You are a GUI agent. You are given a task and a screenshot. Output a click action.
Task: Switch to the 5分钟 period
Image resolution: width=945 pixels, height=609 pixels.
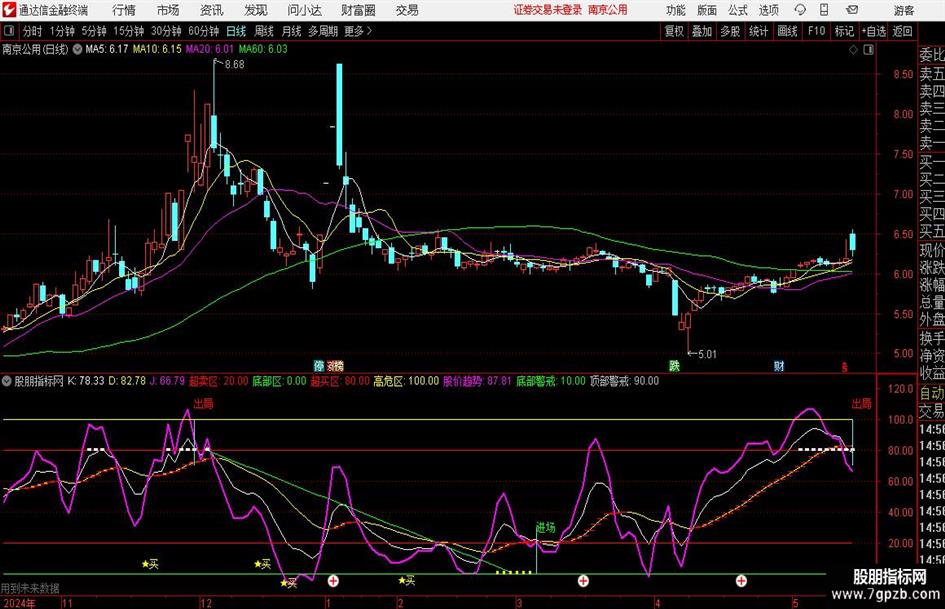93,31
